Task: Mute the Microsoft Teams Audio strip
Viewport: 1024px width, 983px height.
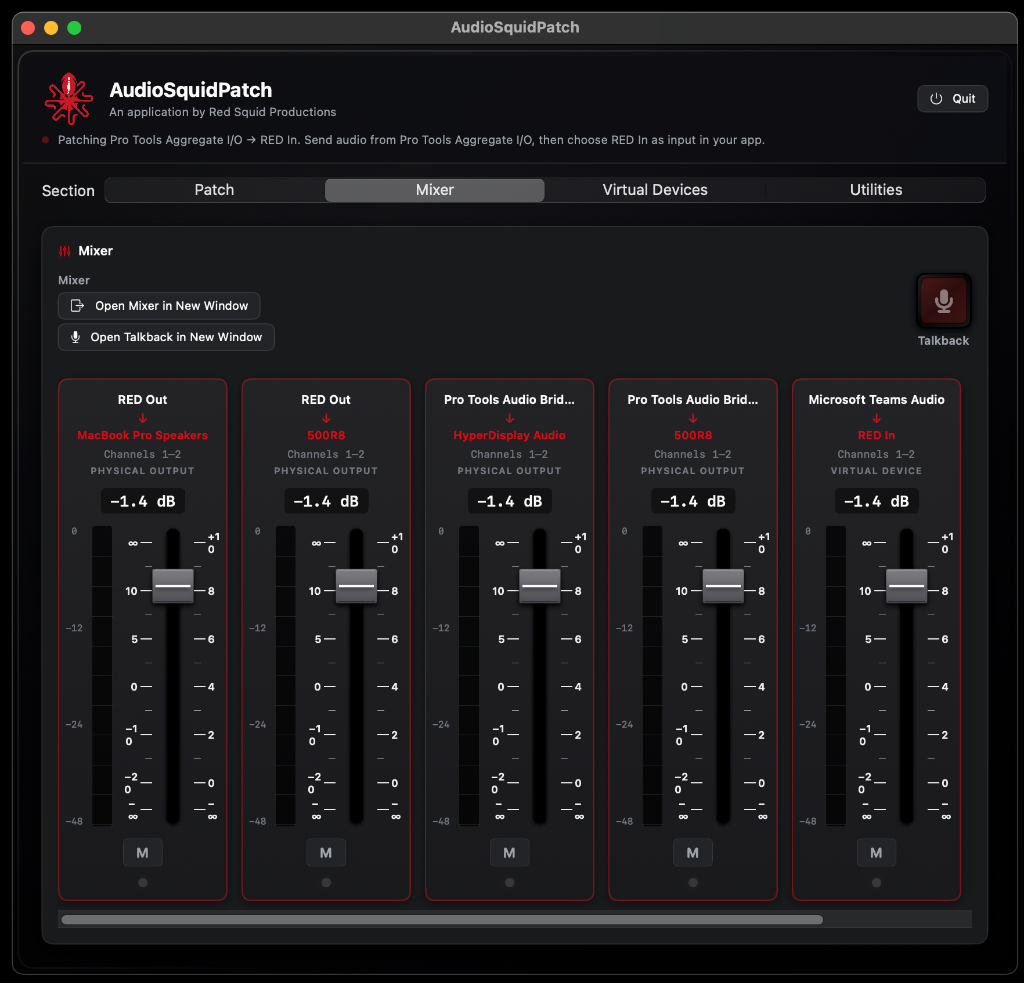Action: tap(876, 852)
